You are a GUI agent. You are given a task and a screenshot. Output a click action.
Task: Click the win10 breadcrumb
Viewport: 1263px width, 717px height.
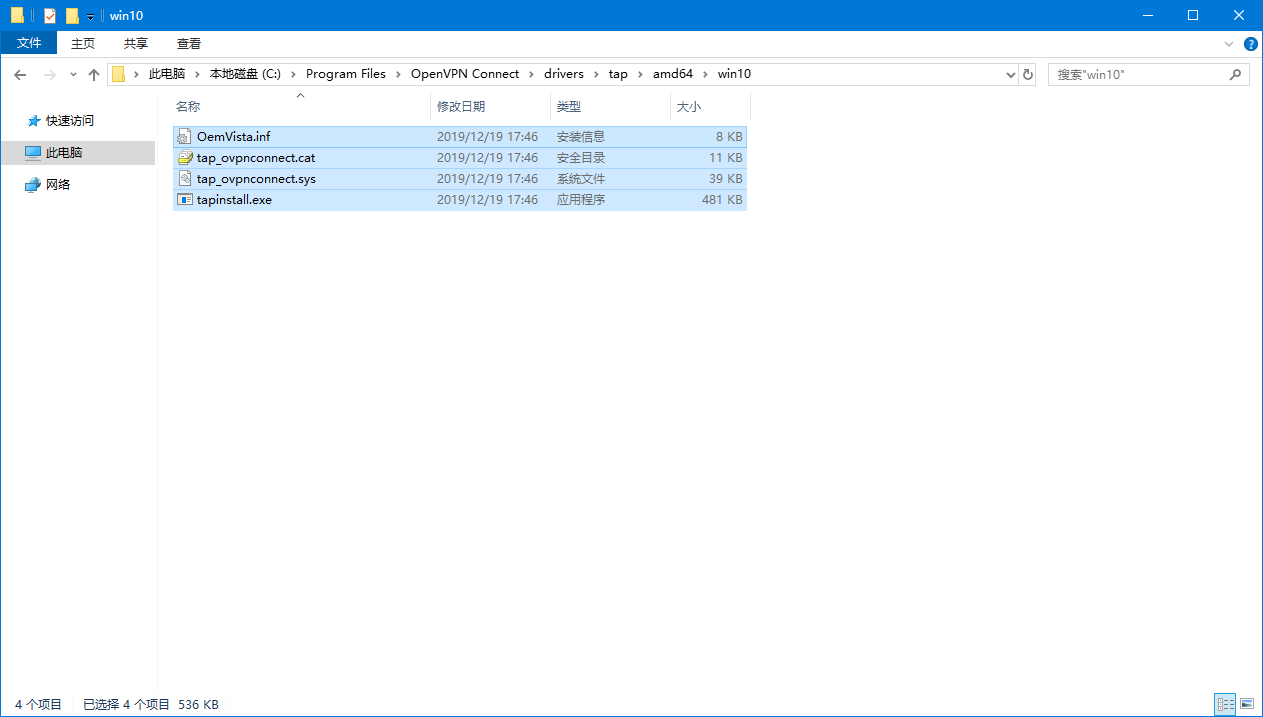click(734, 74)
